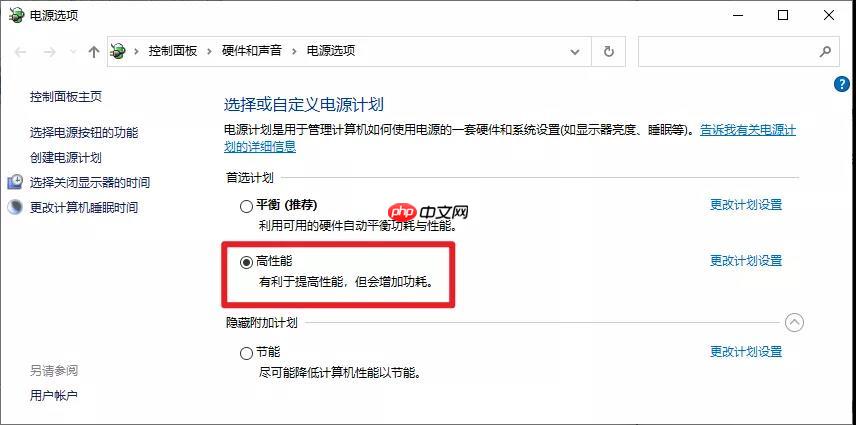Expand the chevron after 控制面板 breadcrumb
856x425 pixels.
[x=209, y=51]
